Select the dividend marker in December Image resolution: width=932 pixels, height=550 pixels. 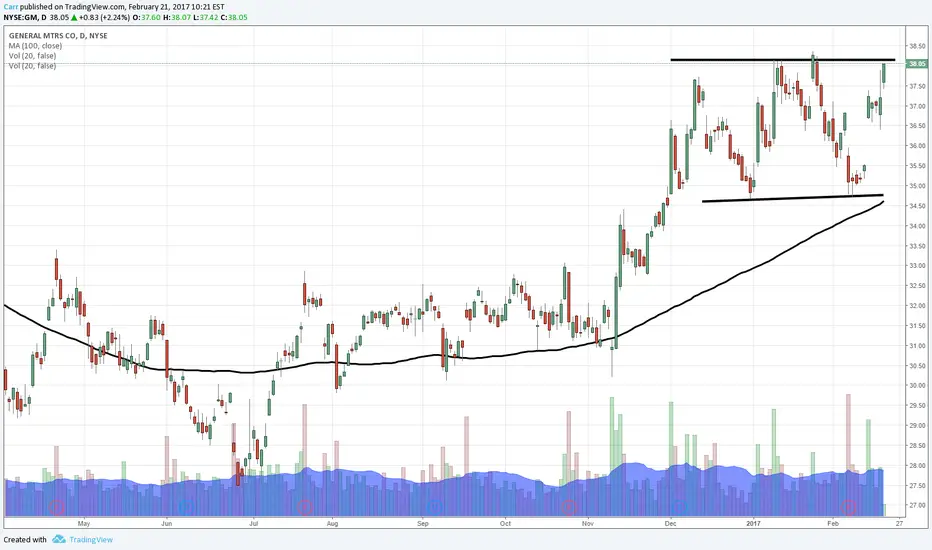click(680, 507)
